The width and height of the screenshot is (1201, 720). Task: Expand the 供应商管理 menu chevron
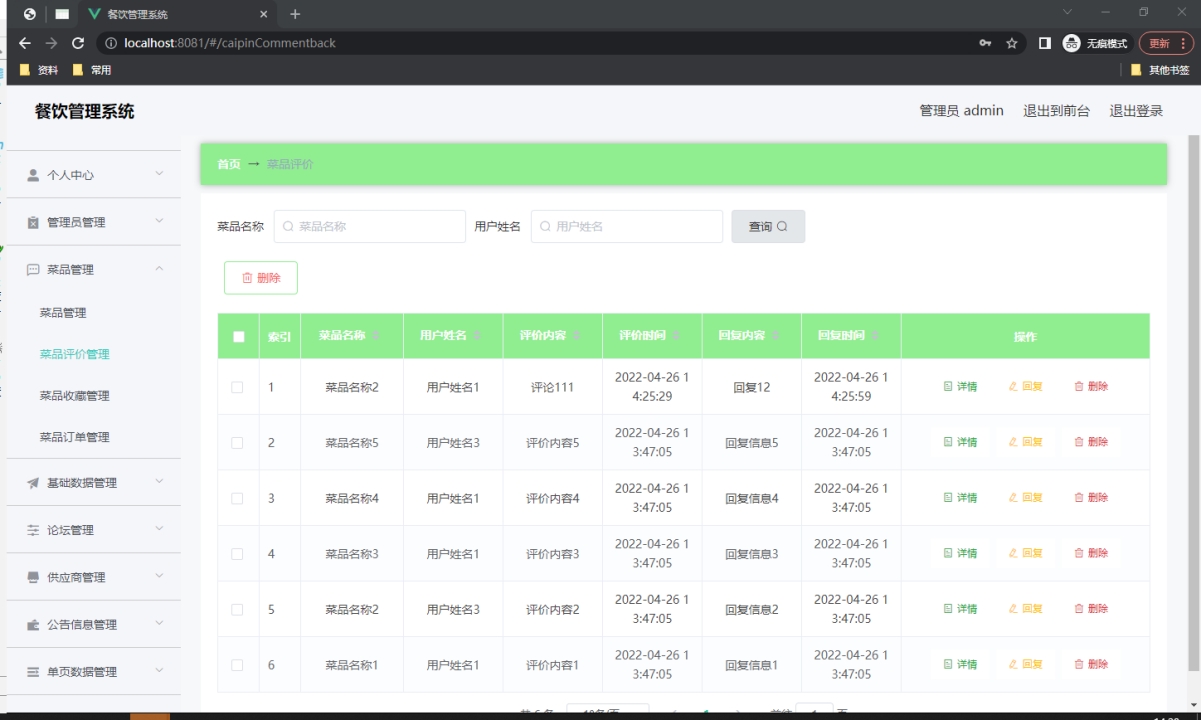159,577
